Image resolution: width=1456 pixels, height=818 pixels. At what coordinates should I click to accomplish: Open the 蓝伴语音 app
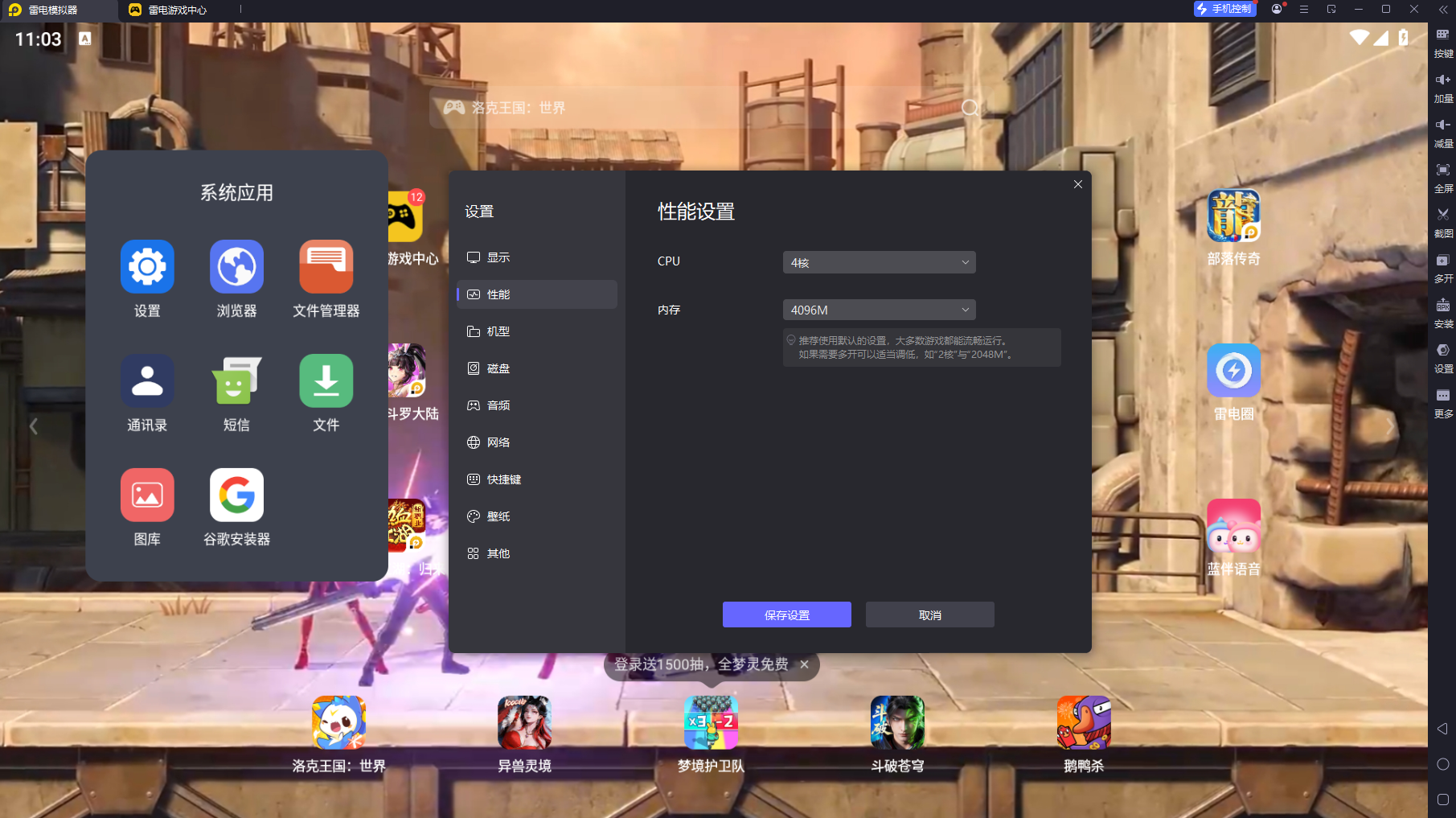tap(1233, 525)
